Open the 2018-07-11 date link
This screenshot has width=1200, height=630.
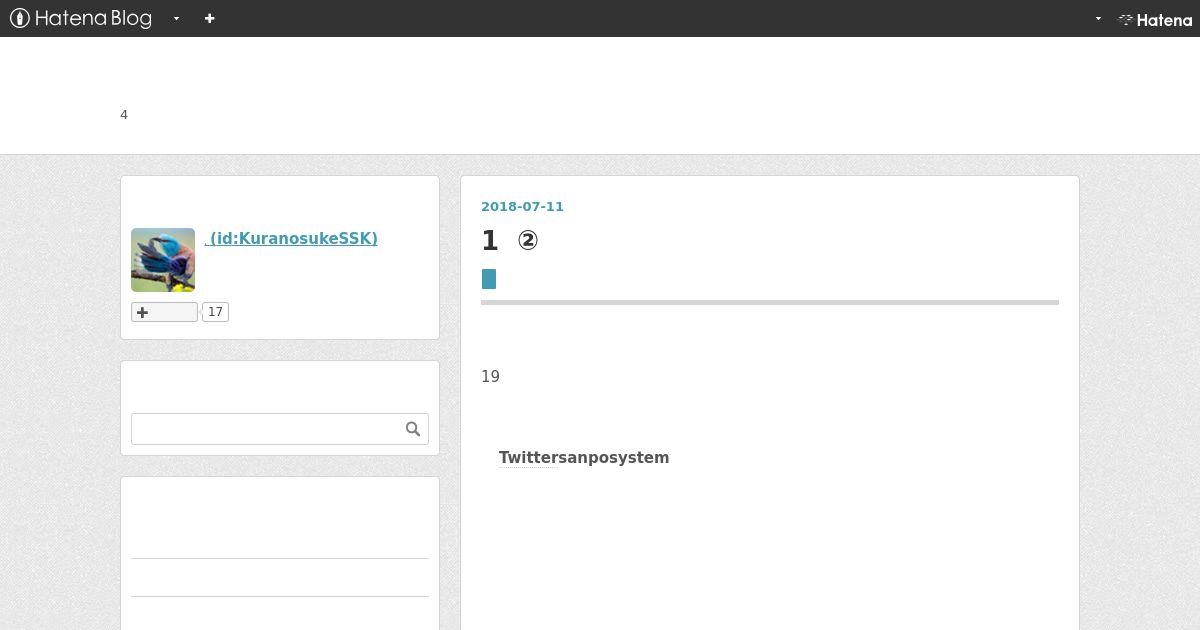pyautogui.click(x=522, y=206)
